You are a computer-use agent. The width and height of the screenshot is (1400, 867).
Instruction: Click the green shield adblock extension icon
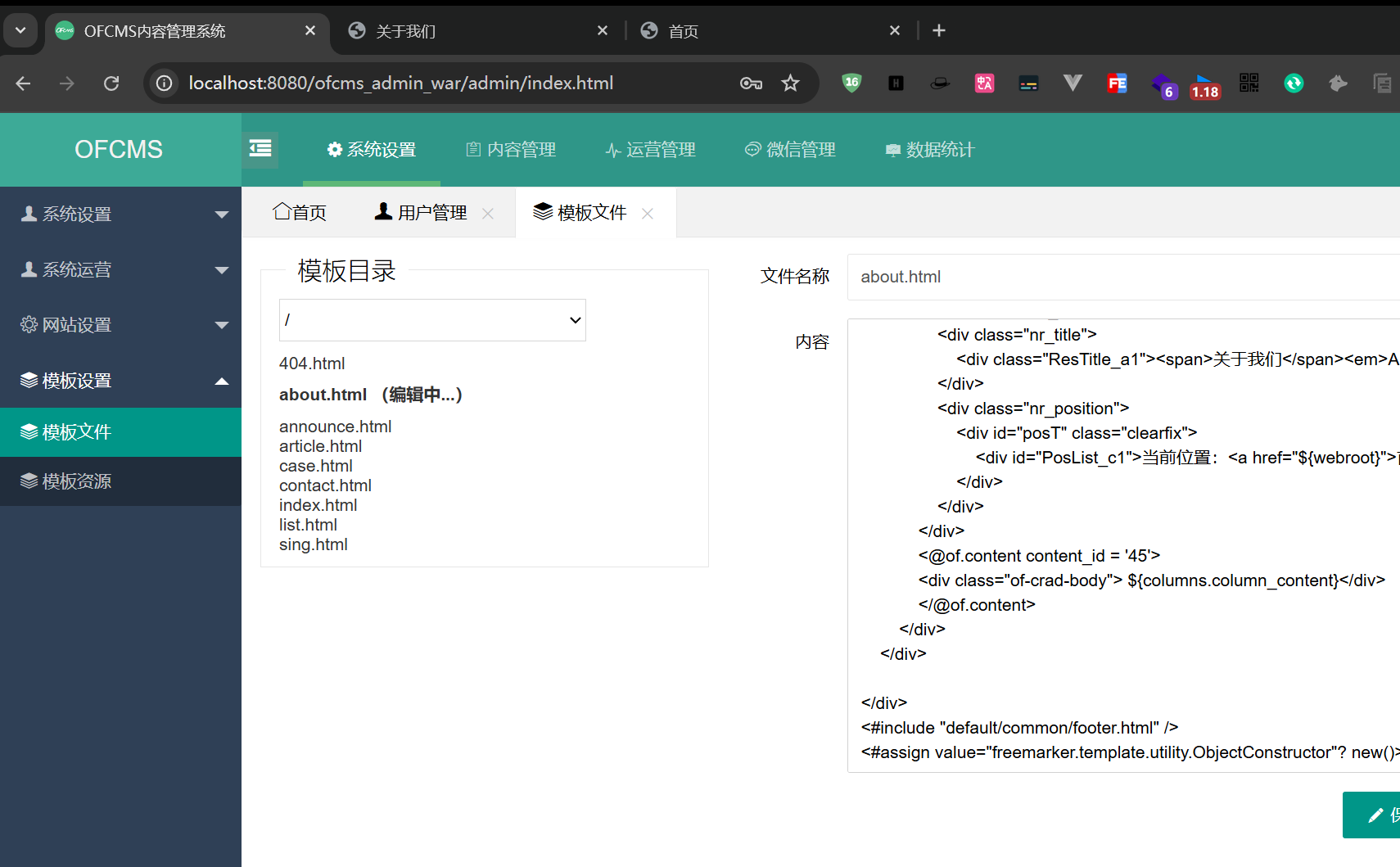click(851, 84)
